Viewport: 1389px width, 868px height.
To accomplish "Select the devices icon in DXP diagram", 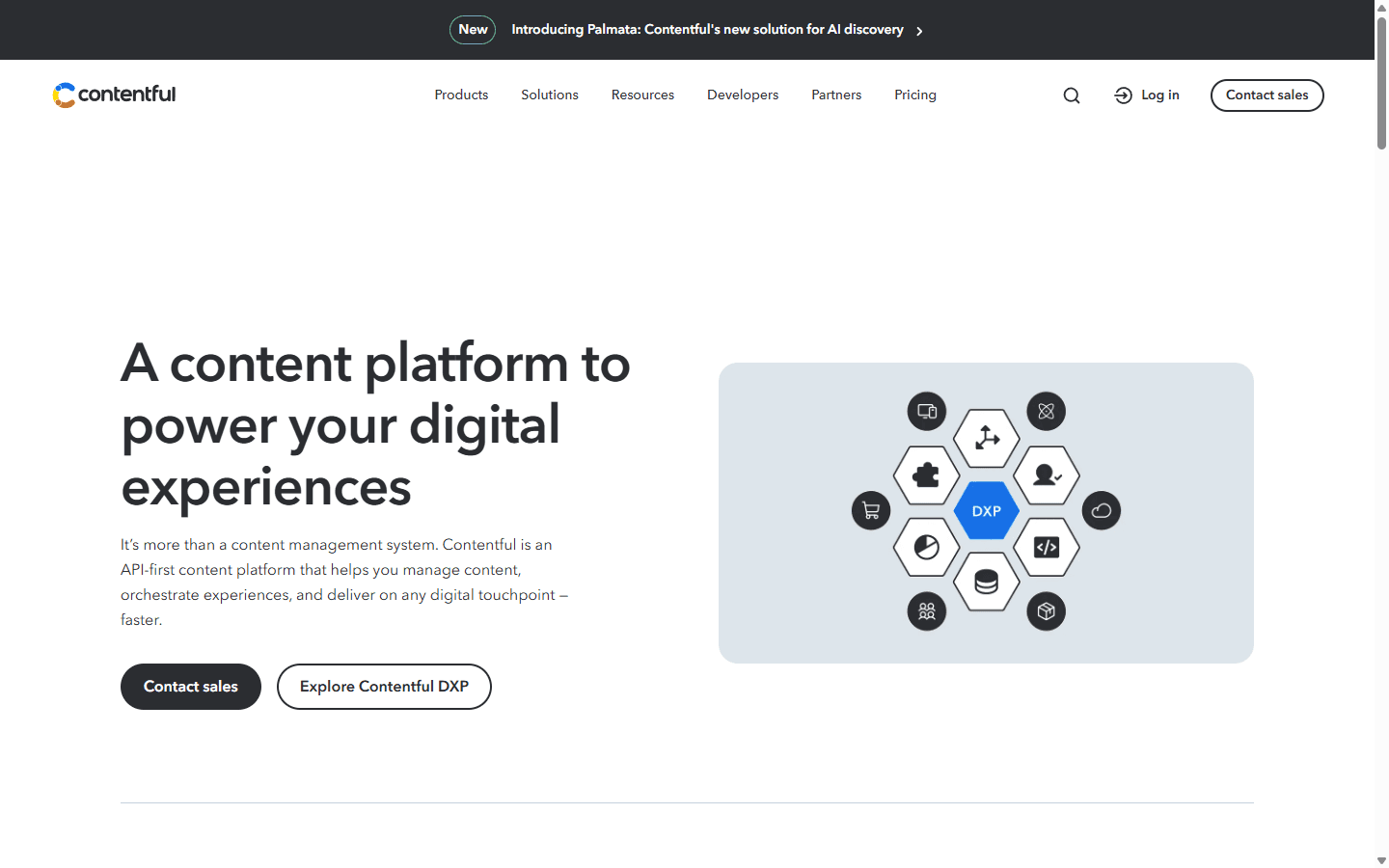I will (x=927, y=412).
